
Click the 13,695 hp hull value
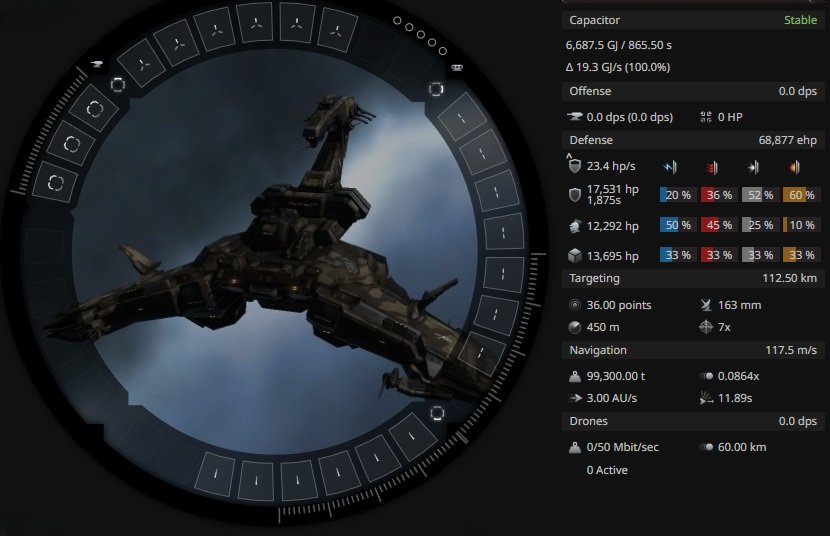[612, 256]
